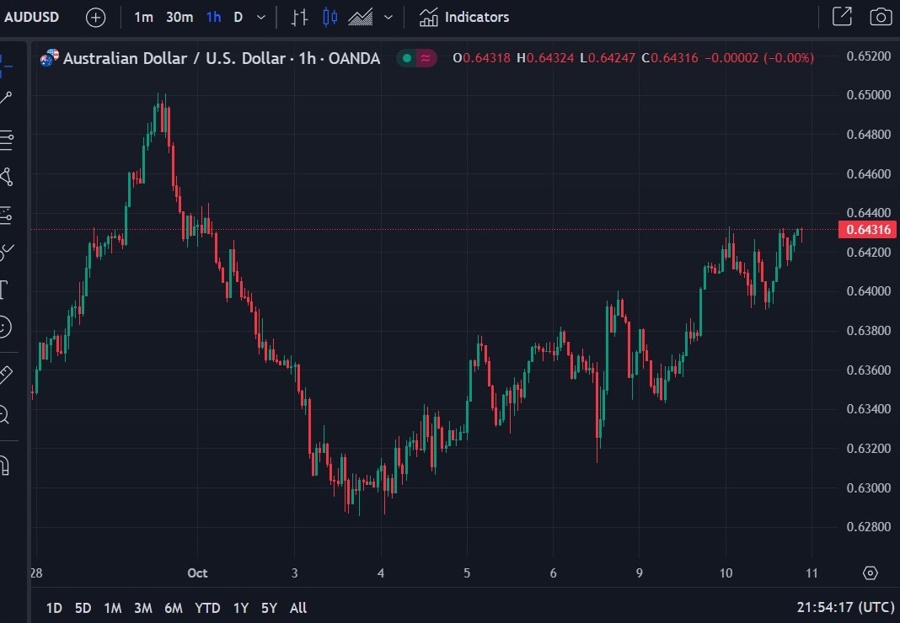The height and width of the screenshot is (623, 900).
Task: Open the patterns drawing tool
Action: (6, 177)
